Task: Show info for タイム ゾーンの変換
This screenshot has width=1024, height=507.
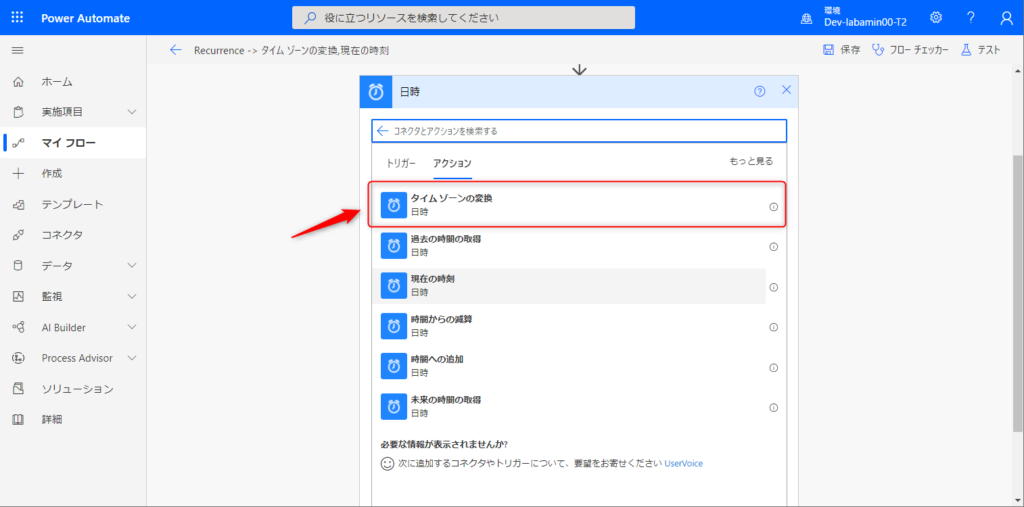Action: click(x=774, y=206)
